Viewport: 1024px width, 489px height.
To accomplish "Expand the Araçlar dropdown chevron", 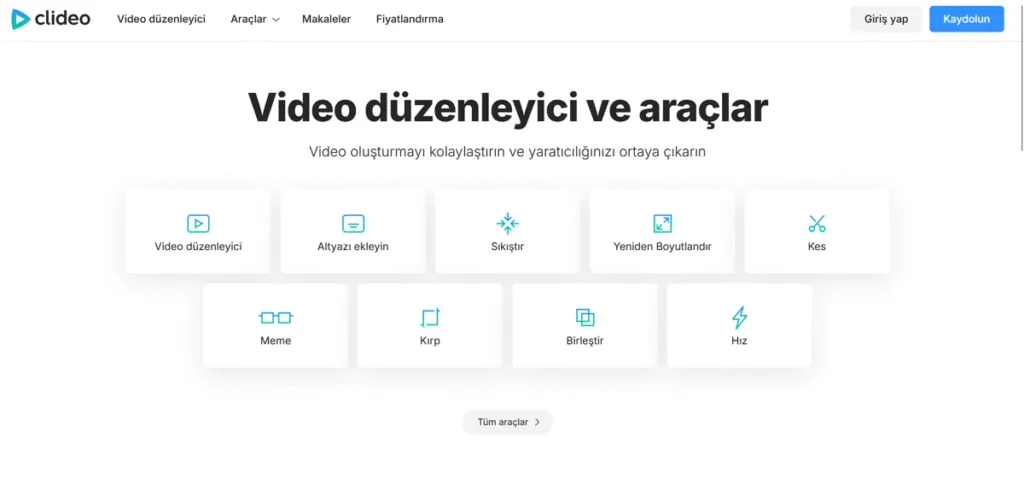I will point(276,20).
